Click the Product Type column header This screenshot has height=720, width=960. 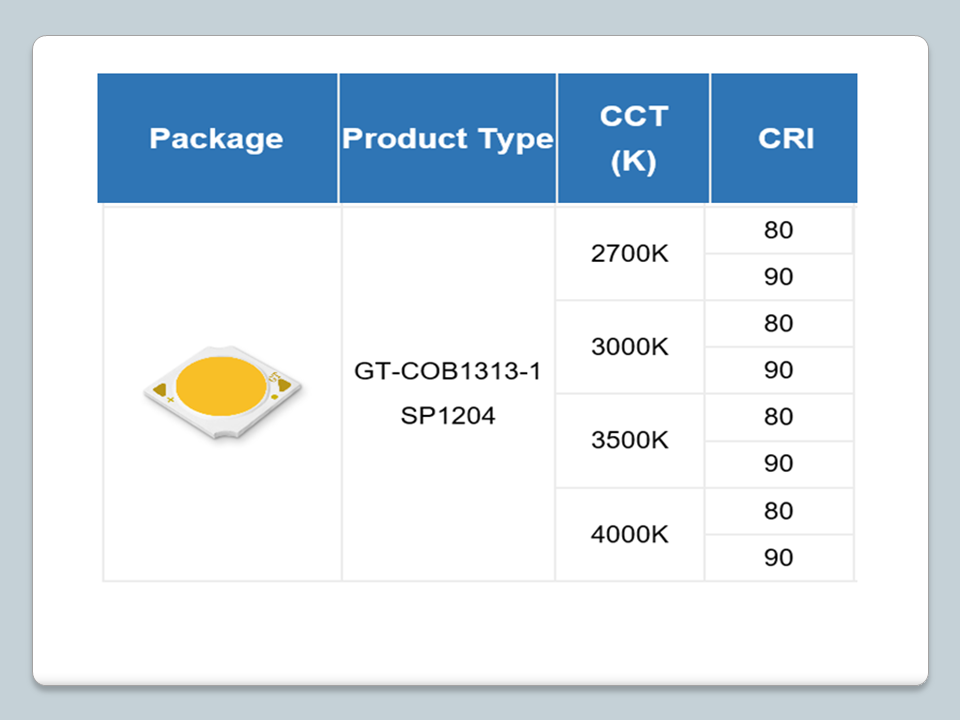pos(447,139)
